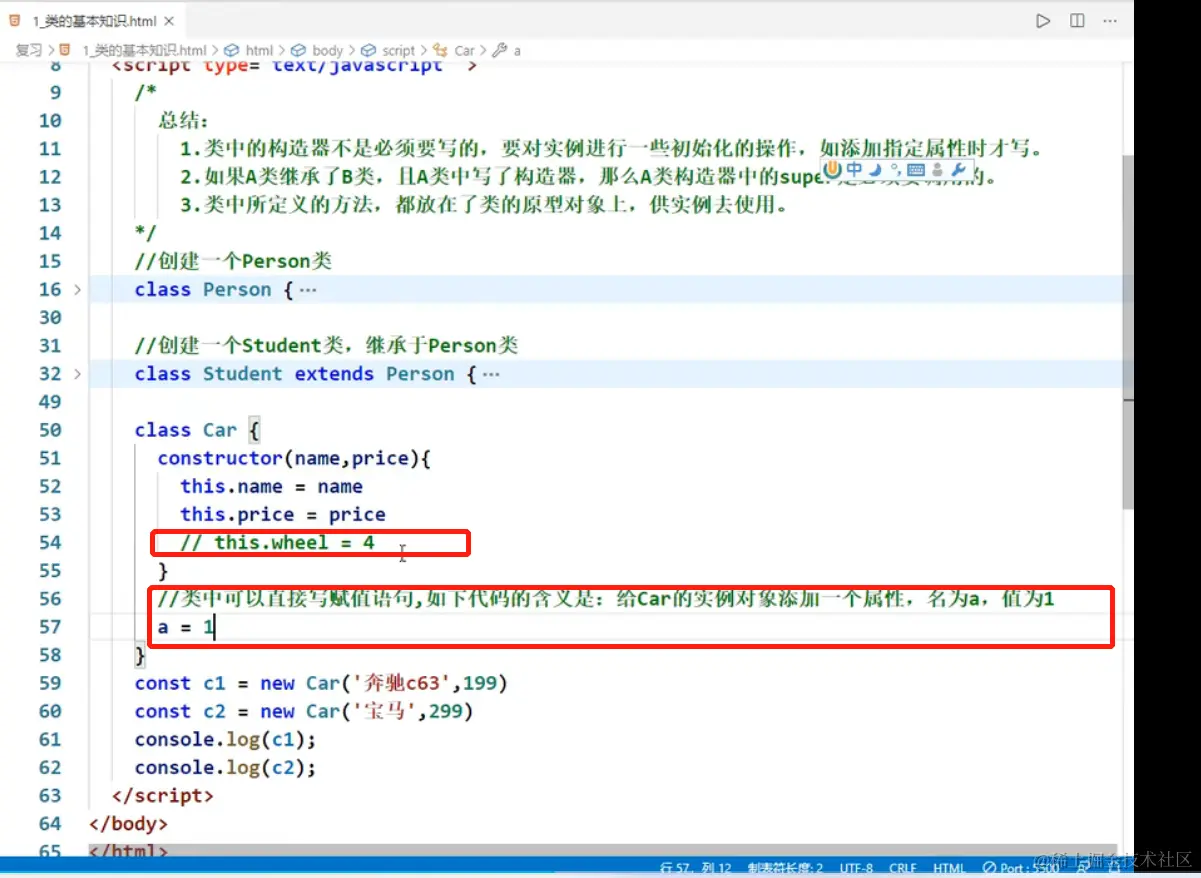Viewport: 1201px width, 878px height.
Task: Open the editor more actions ellipsis menu
Action: pyautogui.click(x=1110, y=20)
